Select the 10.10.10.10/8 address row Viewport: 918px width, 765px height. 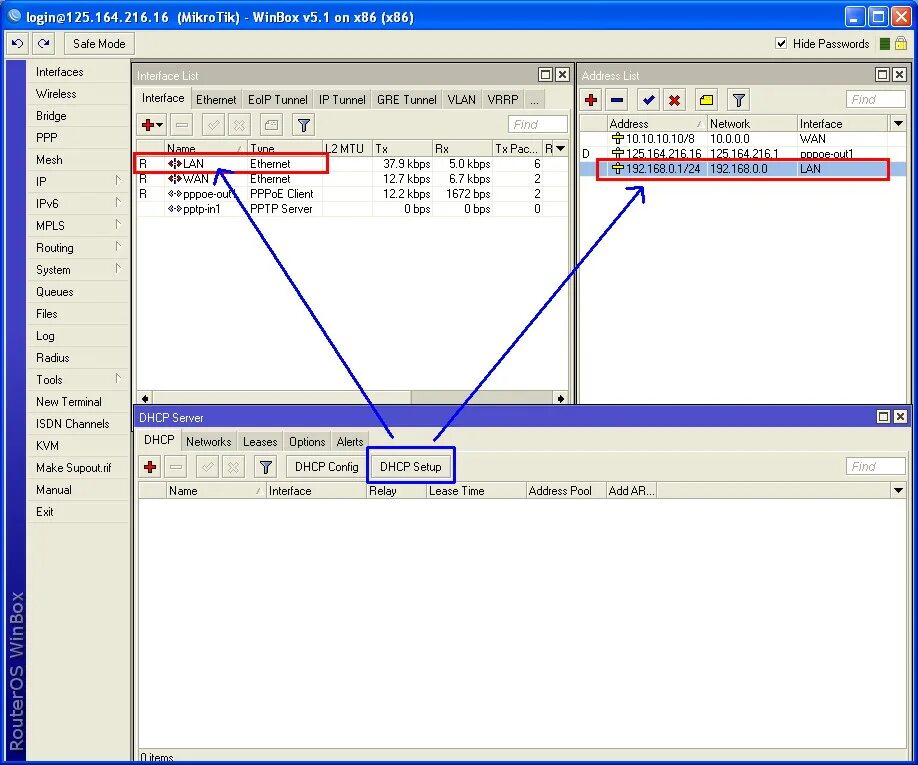tap(742, 139)
